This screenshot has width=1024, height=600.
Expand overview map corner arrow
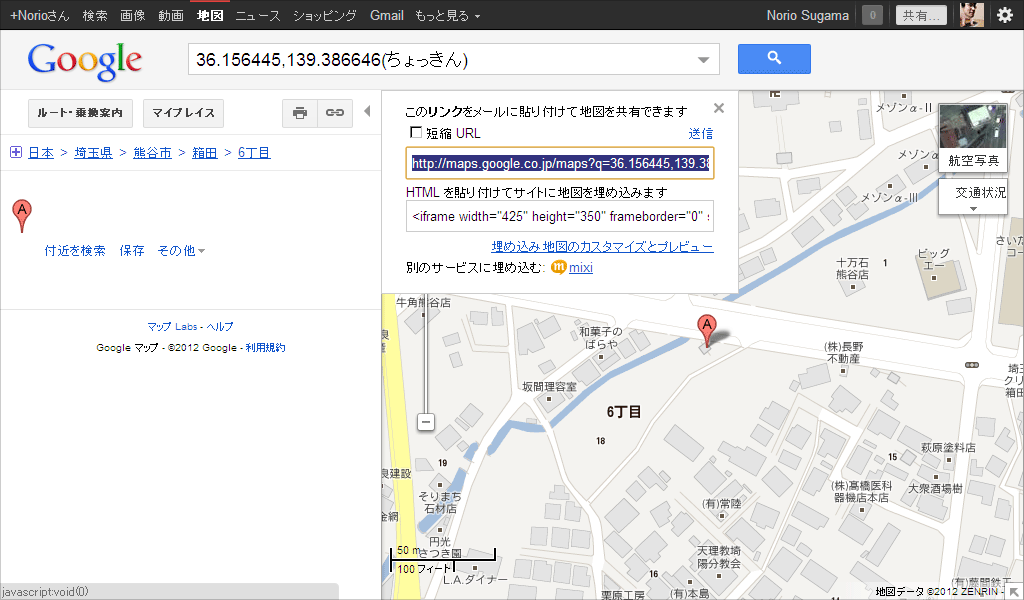[1014, 592]
